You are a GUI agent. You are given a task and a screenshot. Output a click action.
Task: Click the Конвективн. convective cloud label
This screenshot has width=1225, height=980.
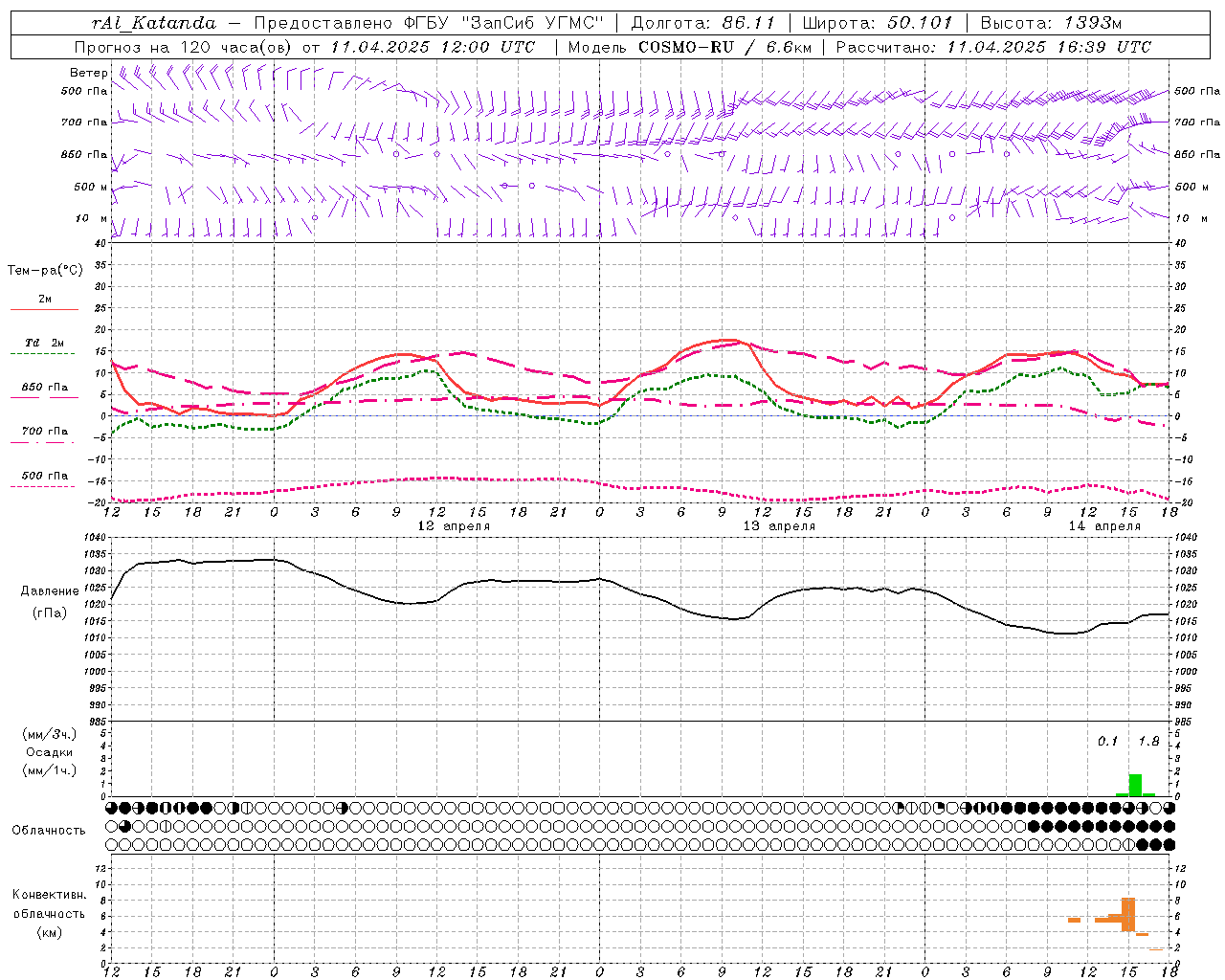[x=50, y=895]
